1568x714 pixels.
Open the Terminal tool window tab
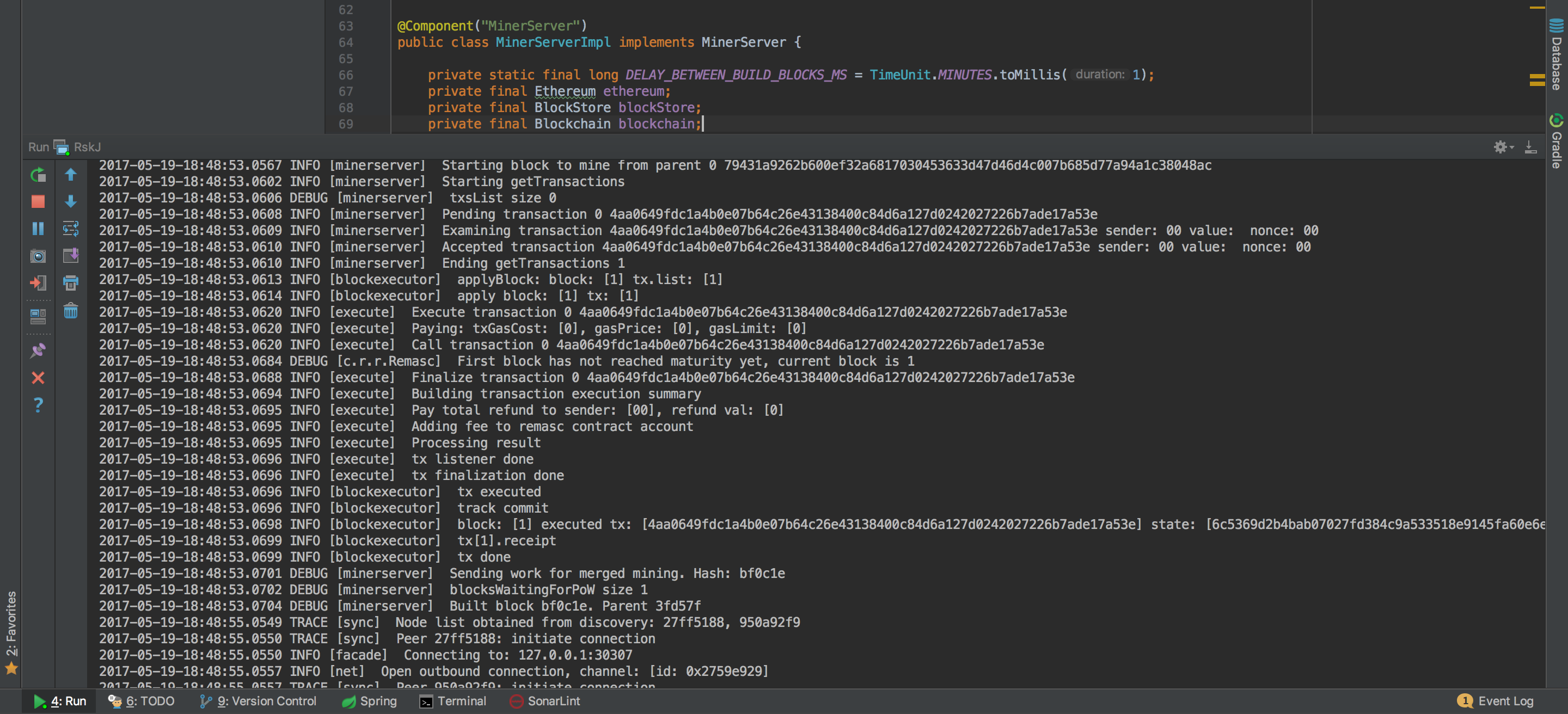pos(453,700)
